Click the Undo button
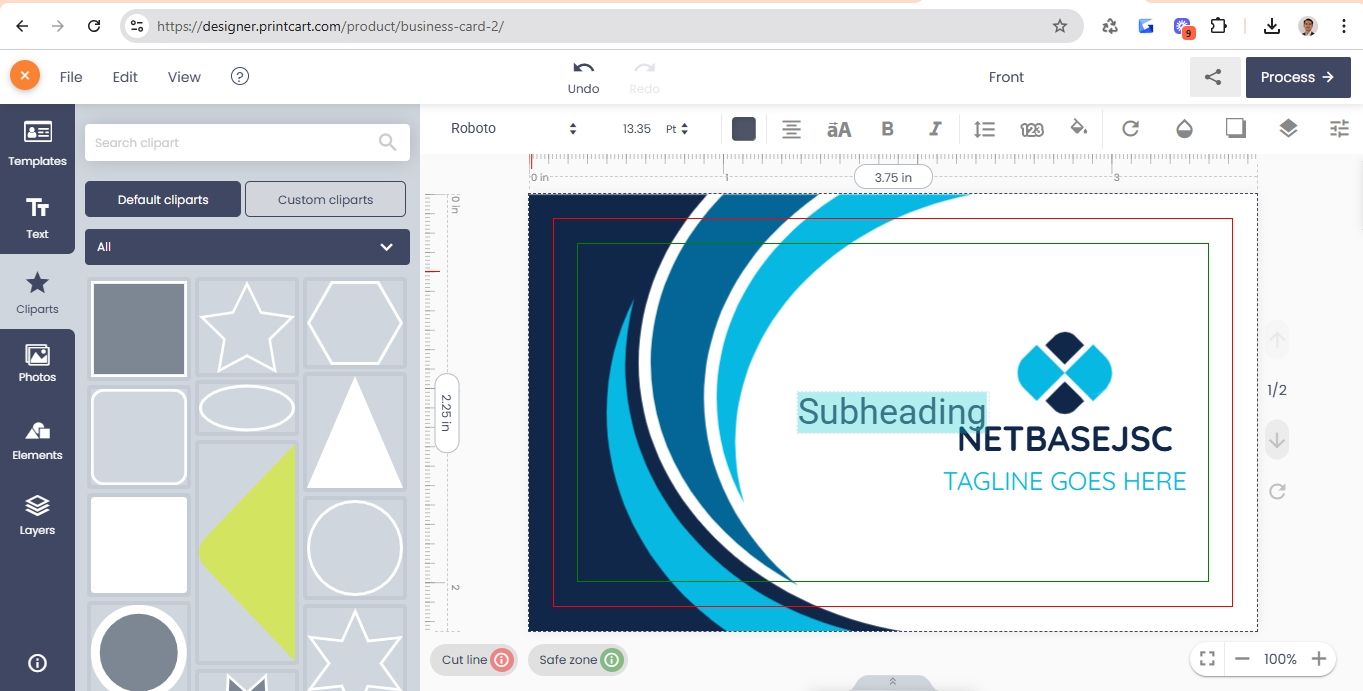This screenshot has height=691, width=1363. 583,77
